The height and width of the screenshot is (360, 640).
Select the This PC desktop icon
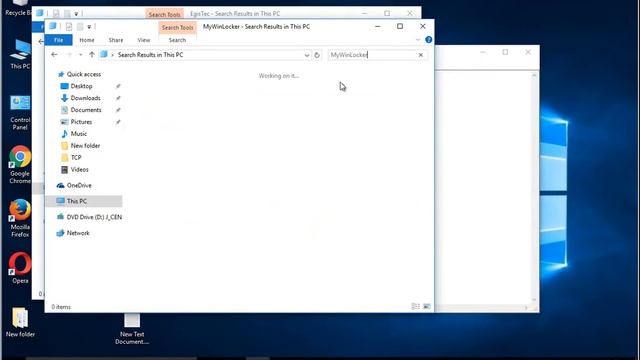click(20, 54)
